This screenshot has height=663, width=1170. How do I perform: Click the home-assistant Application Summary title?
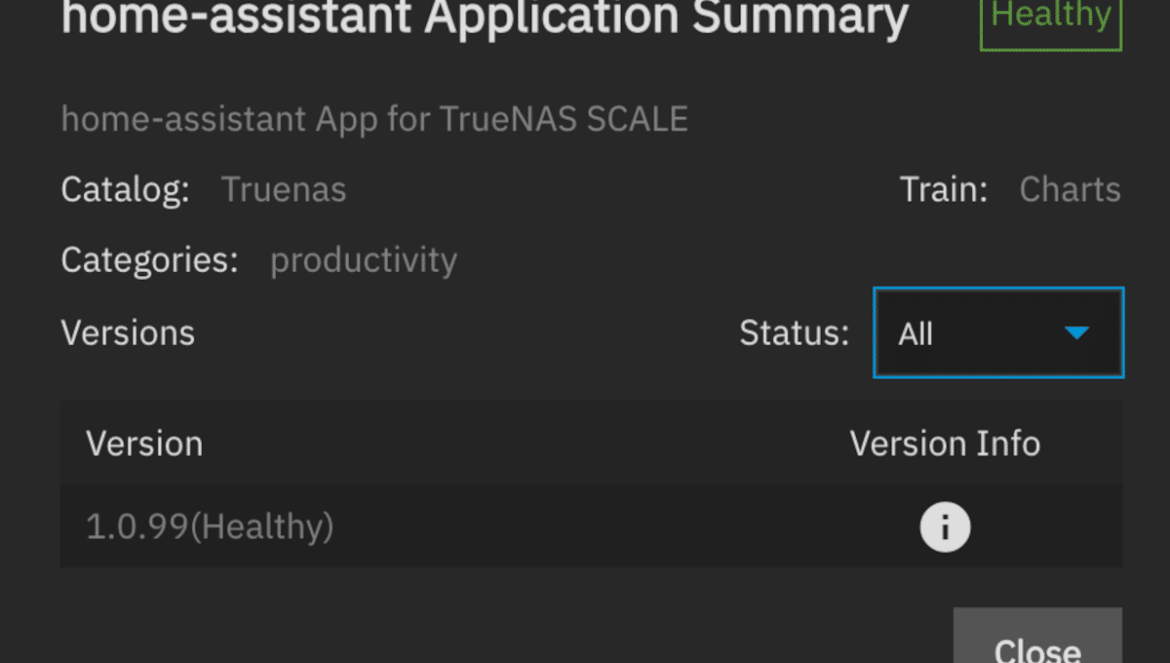pos(485,18)
